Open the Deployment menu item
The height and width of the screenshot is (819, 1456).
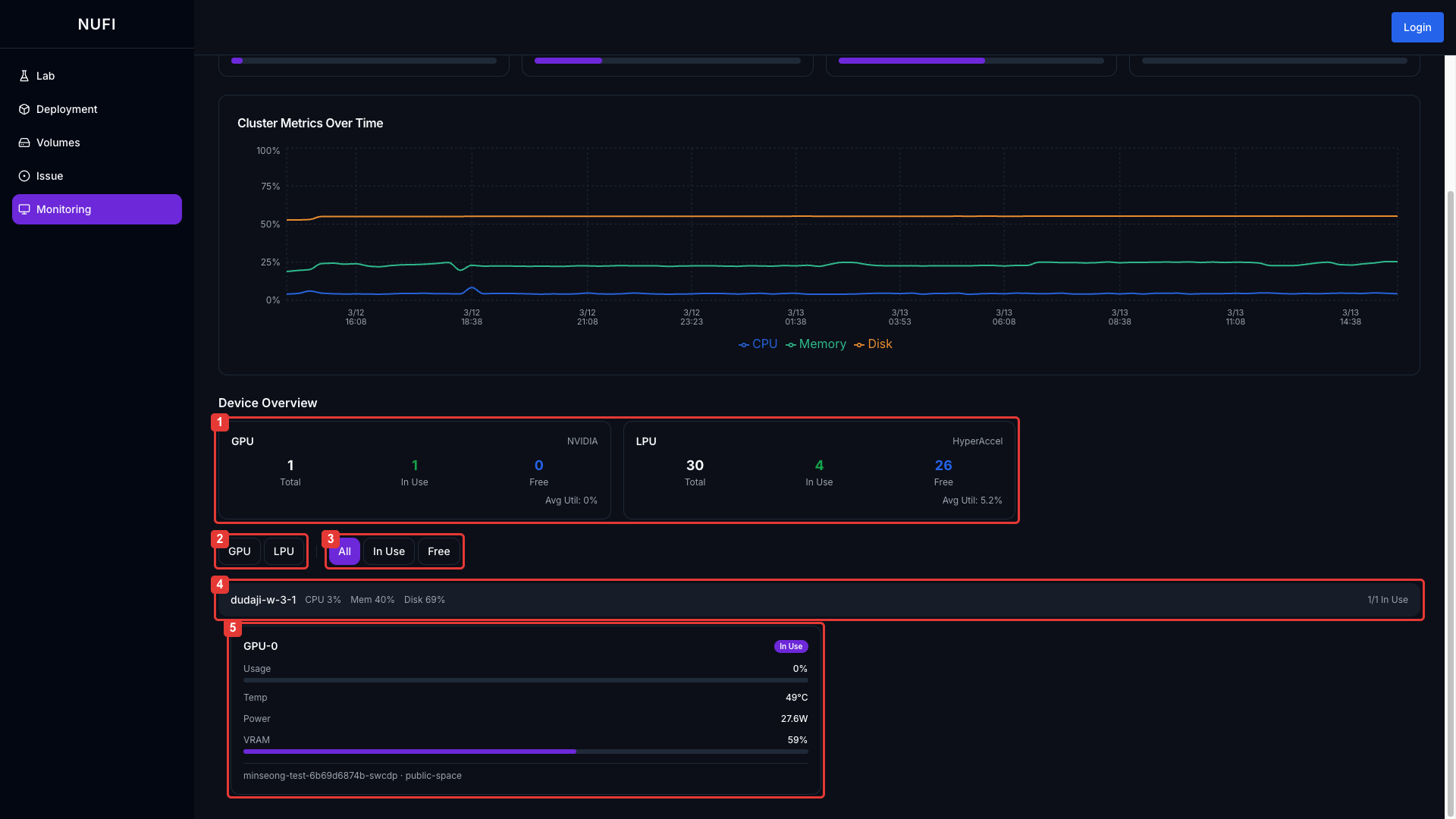(67, 109)
